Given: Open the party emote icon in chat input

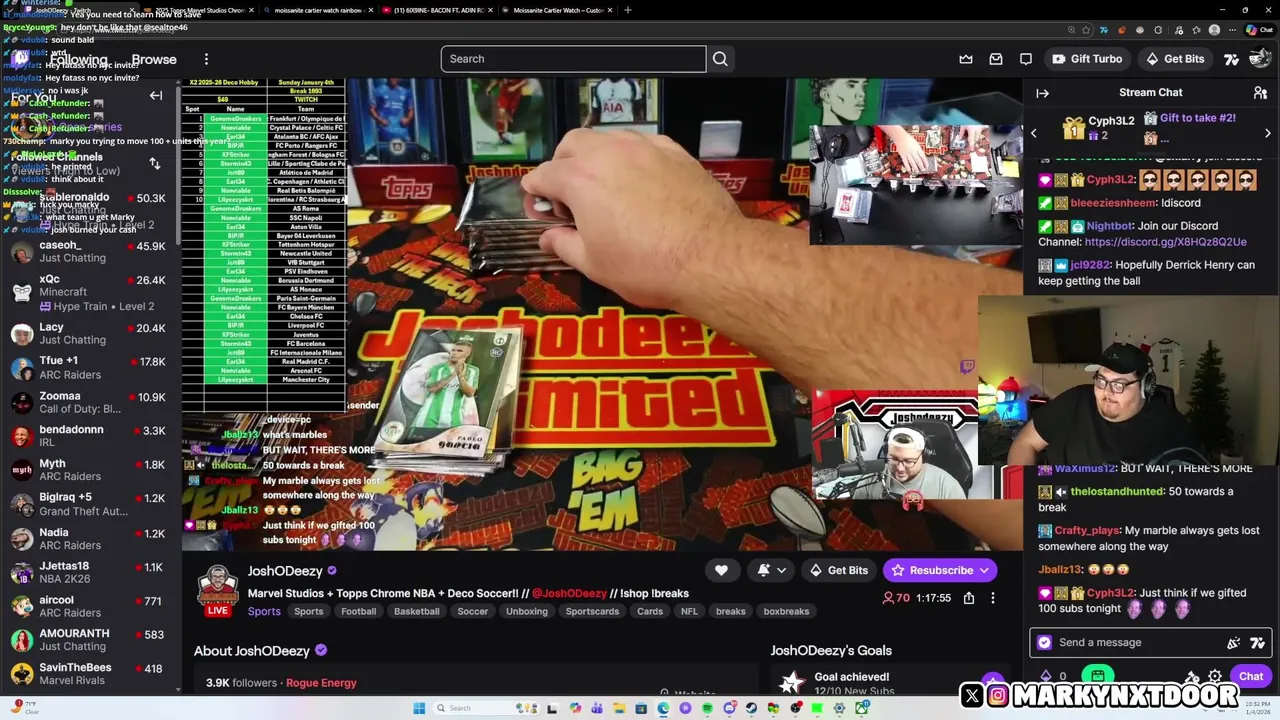Looking at the screenshot, I should tap(1234, 643).
